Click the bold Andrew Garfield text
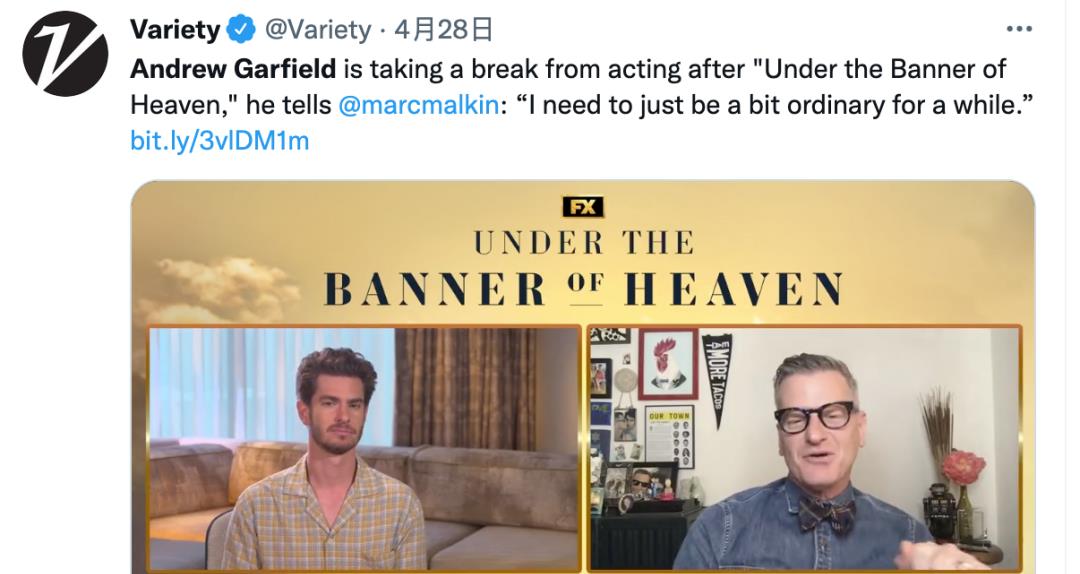The width and height of the screenshot is (1080, 574). tap(233, 69)
